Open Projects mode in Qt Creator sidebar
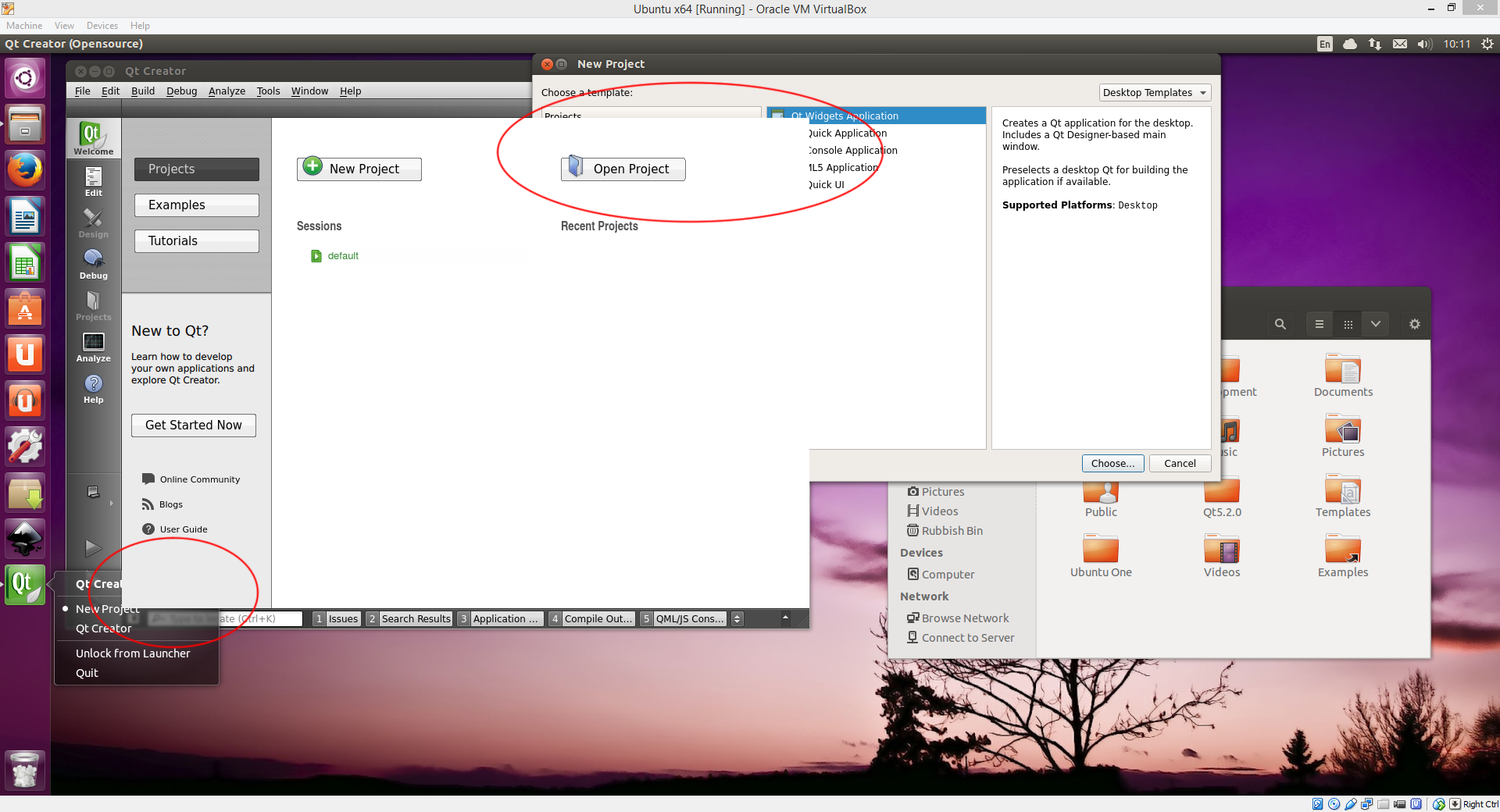The height and width of the screenshot is (812, 1500). (x=93, y=306)
